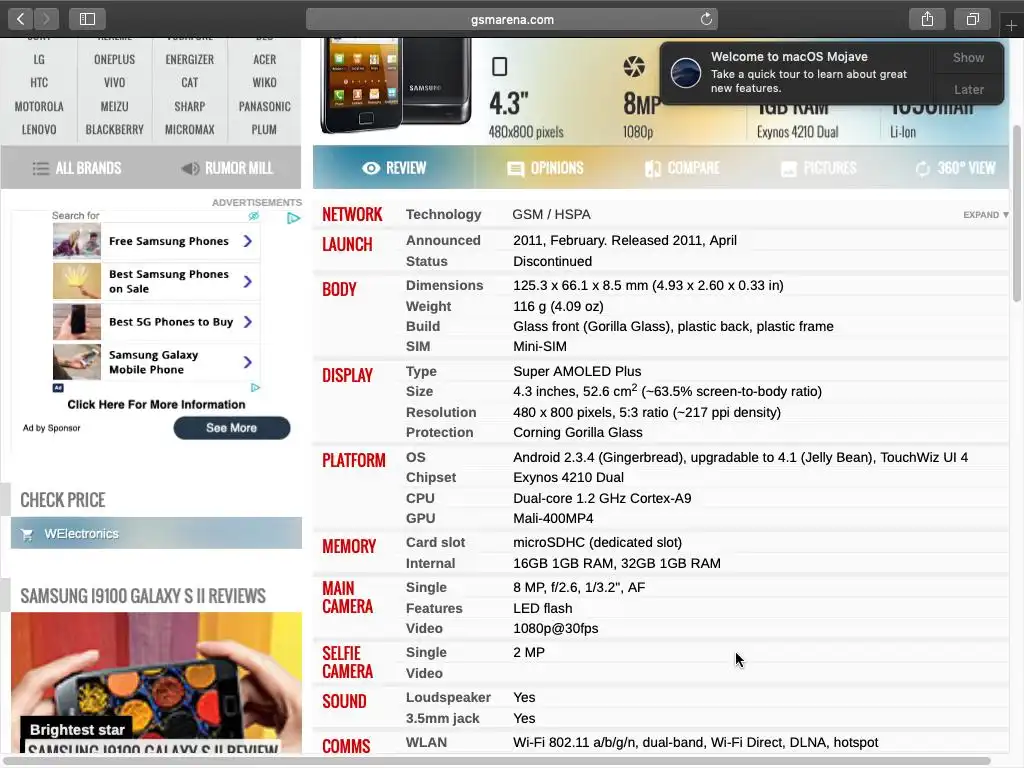Click the Review eye icon
Screen dimensions: 1024x768
pos(371,168)
